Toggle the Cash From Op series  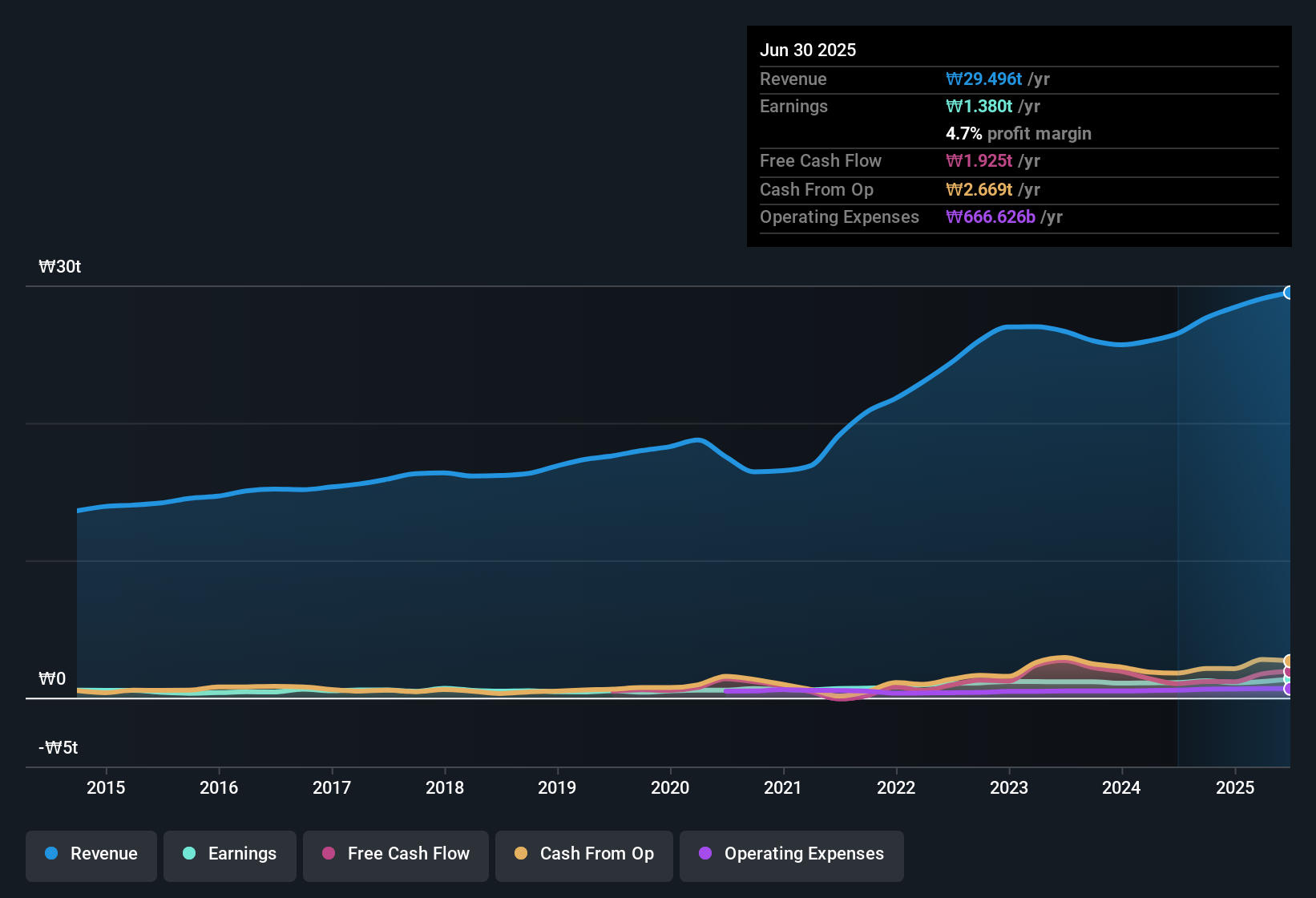coord(584,854)
